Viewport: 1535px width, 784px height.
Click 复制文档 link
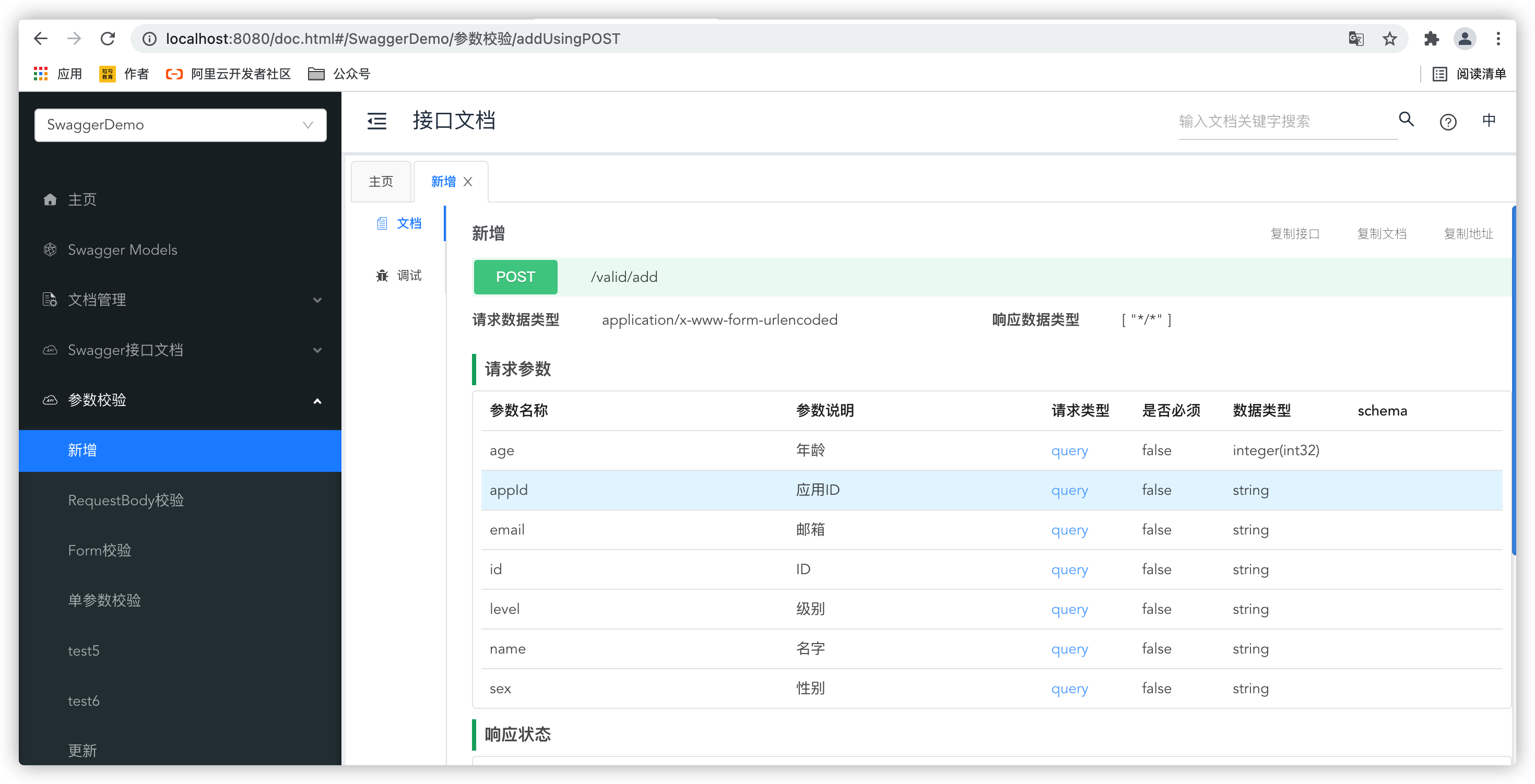coord(1381,233)
